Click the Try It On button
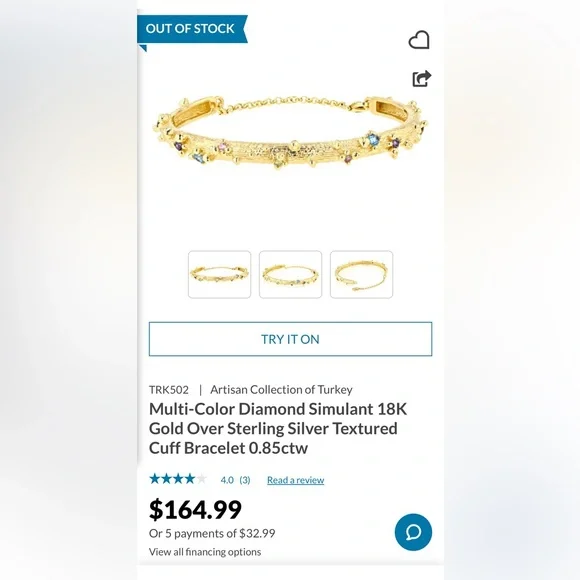Image resolution: width=580 pixels, height=580 pixels. pyautogui.click(x=290, y=339)
